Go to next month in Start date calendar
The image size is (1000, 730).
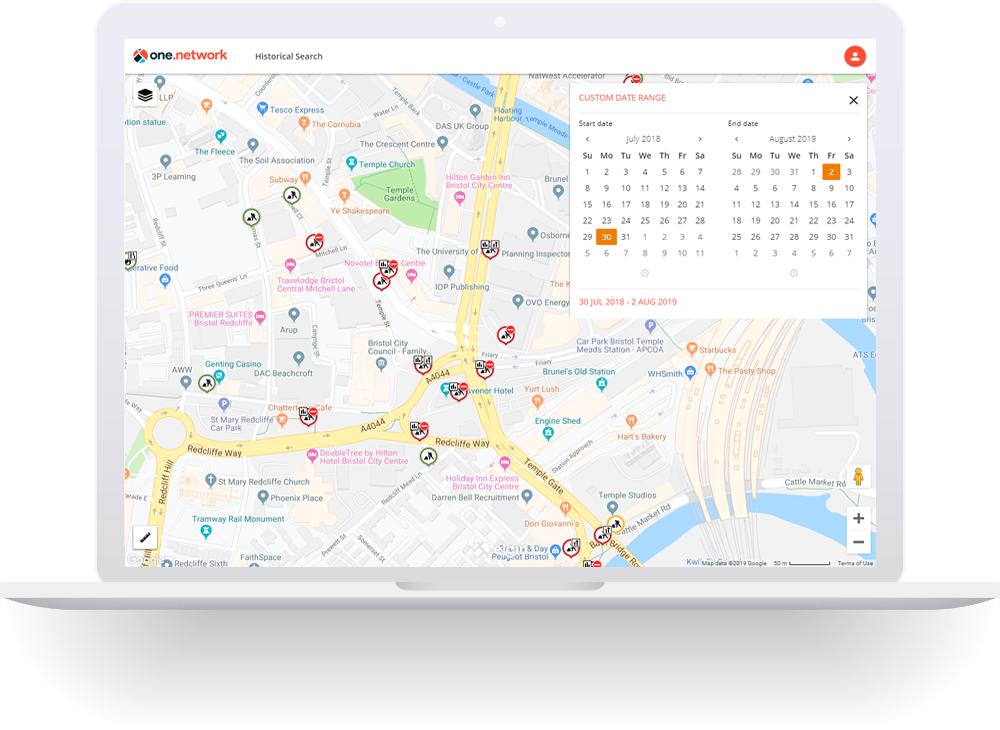[700, 139]
